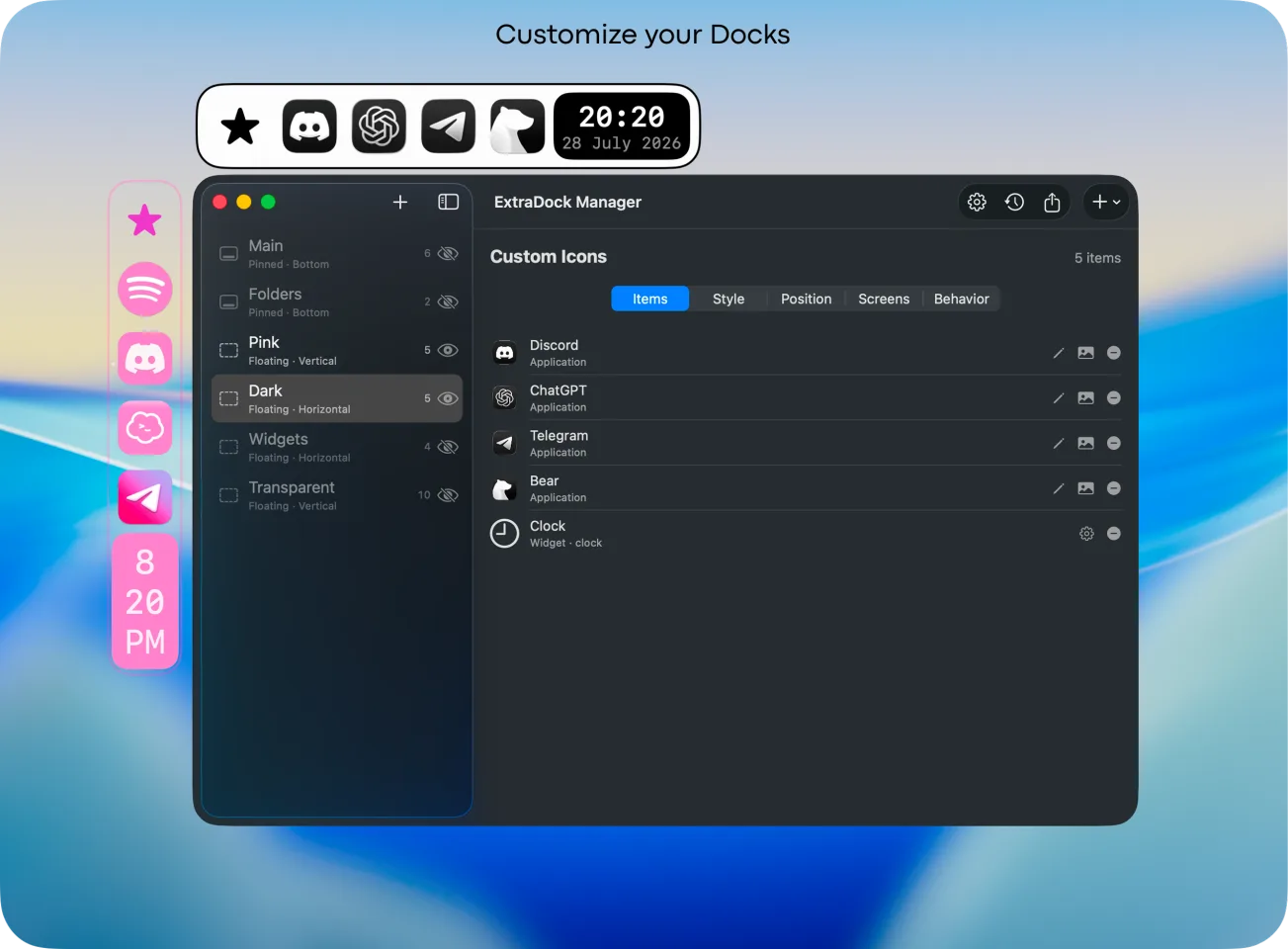Open ExtraDock settings gear in toolbar

pyautogui.click(x=977, y=202)
